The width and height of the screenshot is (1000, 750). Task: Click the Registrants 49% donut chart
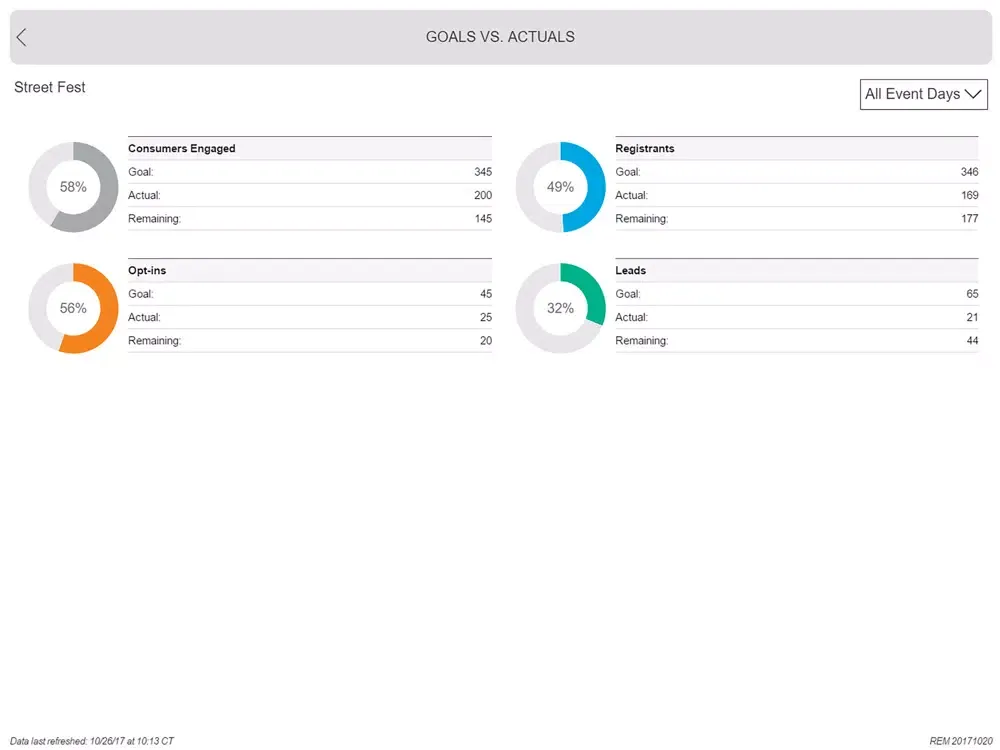coord(560,187)
